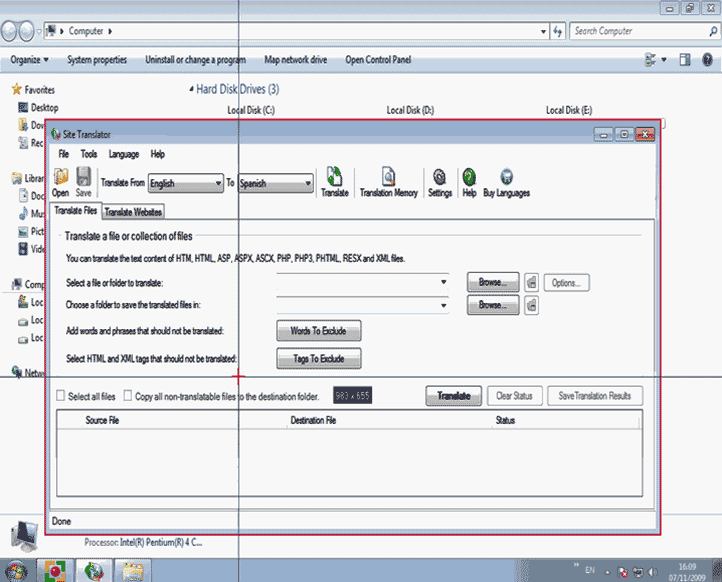Click folder icon beside the first Browse button
This screenshot has width=722, height=582.
click(531, 282)
